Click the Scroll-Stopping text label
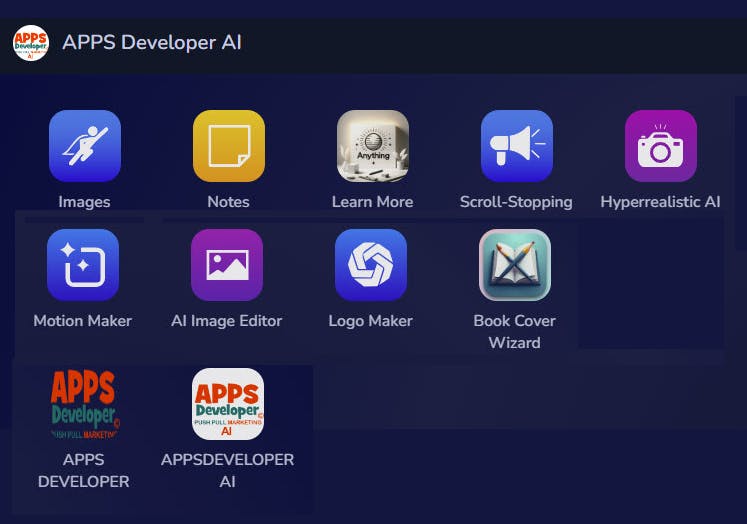Image resolution: width=747 pixels, height=524 pixels. 516,202
